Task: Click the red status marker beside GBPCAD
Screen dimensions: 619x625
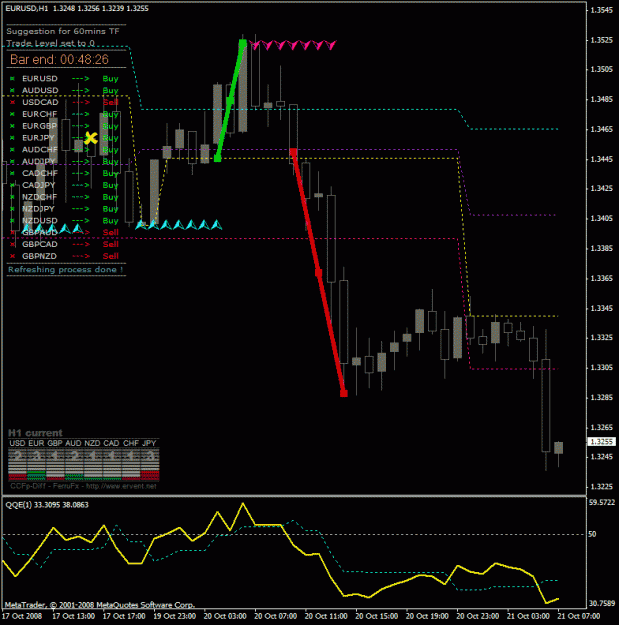Action: tap(12, 244)
